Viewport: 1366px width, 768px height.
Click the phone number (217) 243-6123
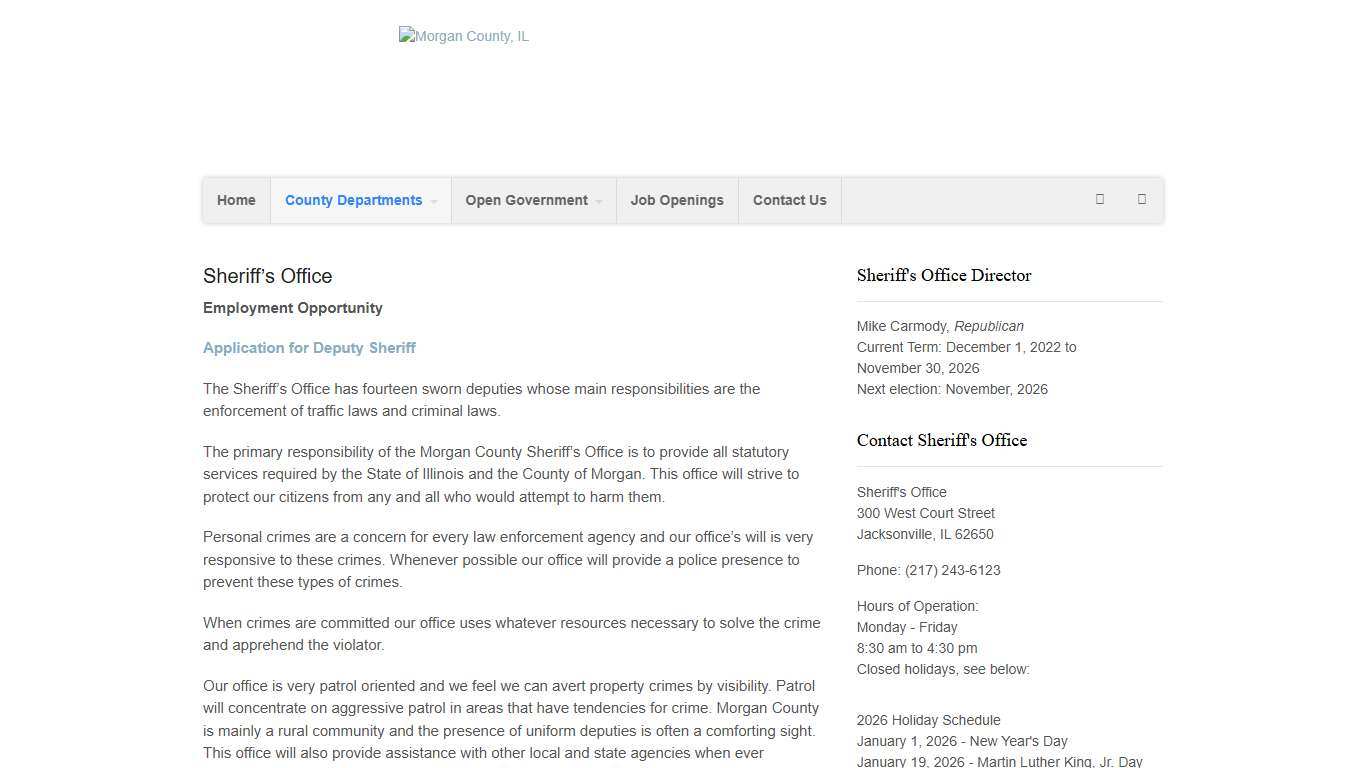952,570
